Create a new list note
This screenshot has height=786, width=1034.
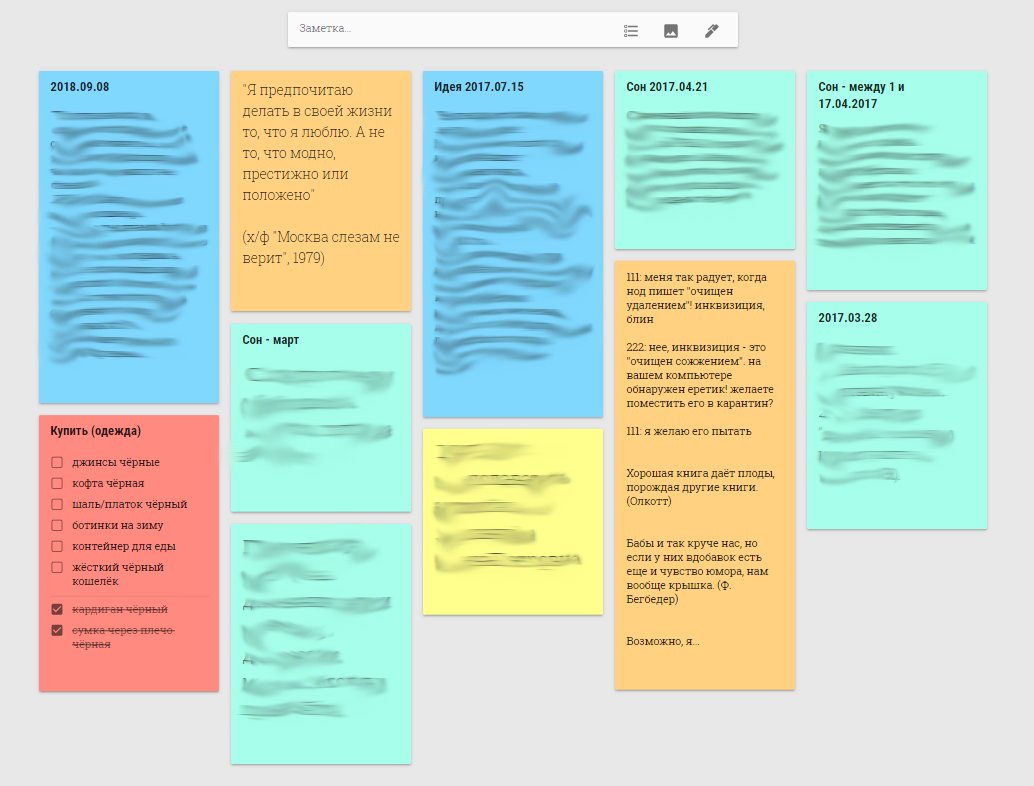pyautogui.click(x=630, y=30)
